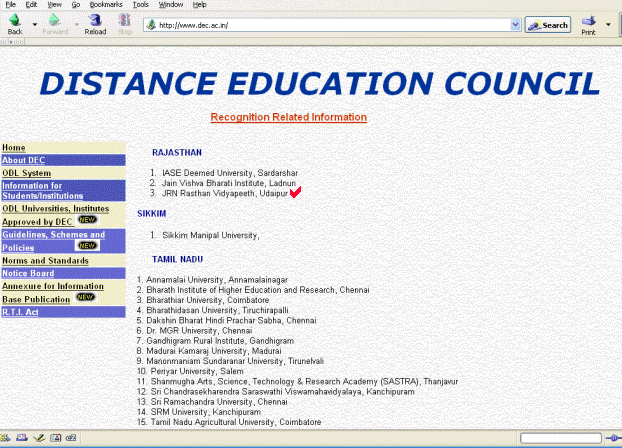Expand the Back history dropdown arrow
This screenshot has height=448, width=622.
pyautogui.click(x=35, y=25)
